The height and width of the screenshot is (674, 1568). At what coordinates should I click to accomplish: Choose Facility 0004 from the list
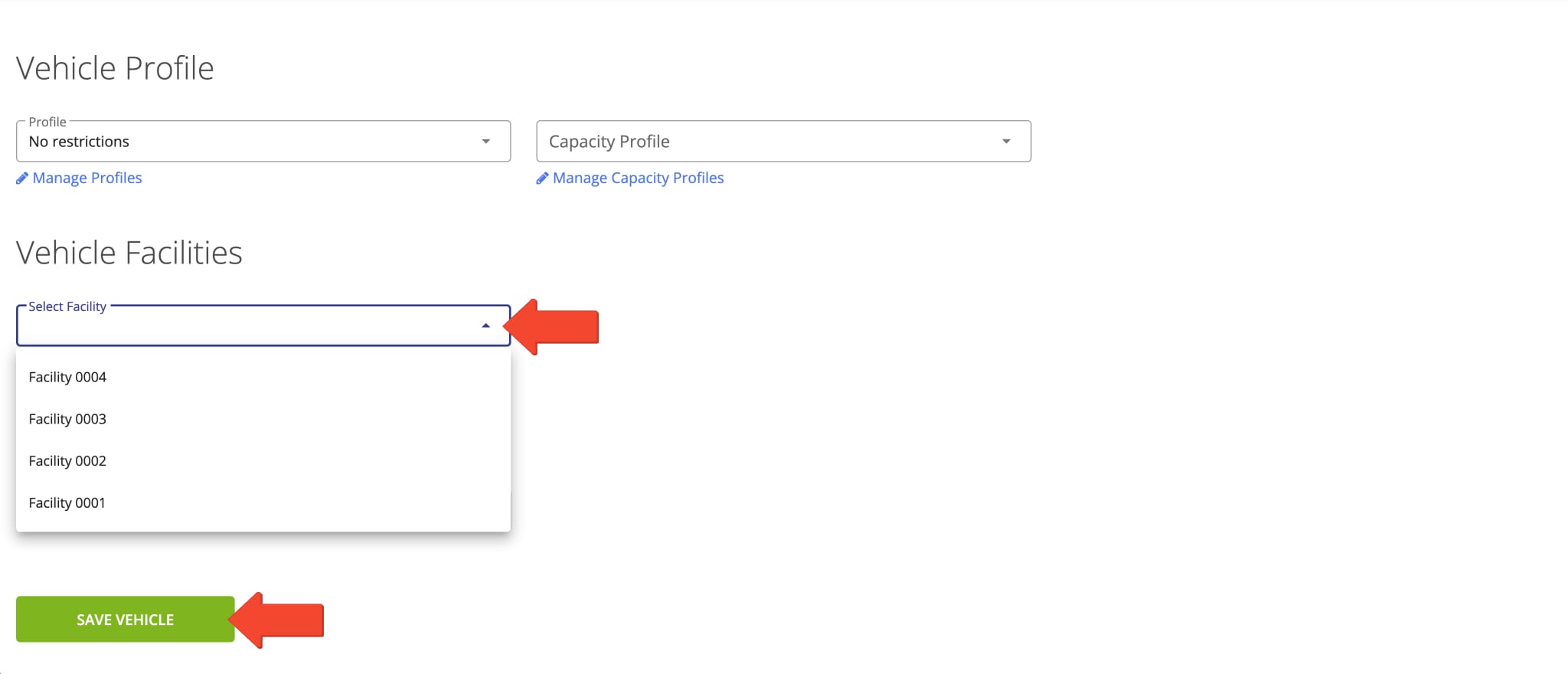click(x=263, y=377)
